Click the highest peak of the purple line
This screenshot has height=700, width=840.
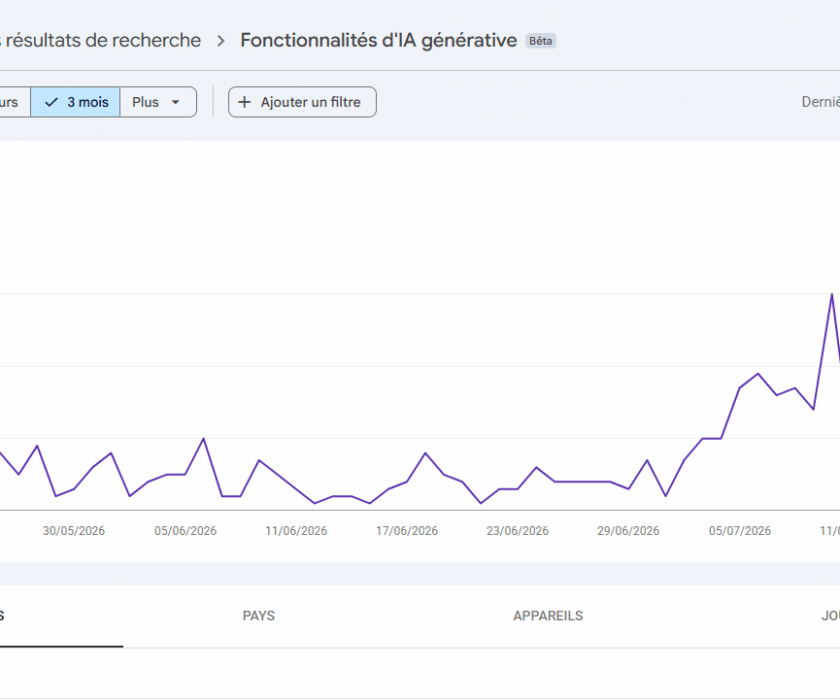click(x=832, y=294)
